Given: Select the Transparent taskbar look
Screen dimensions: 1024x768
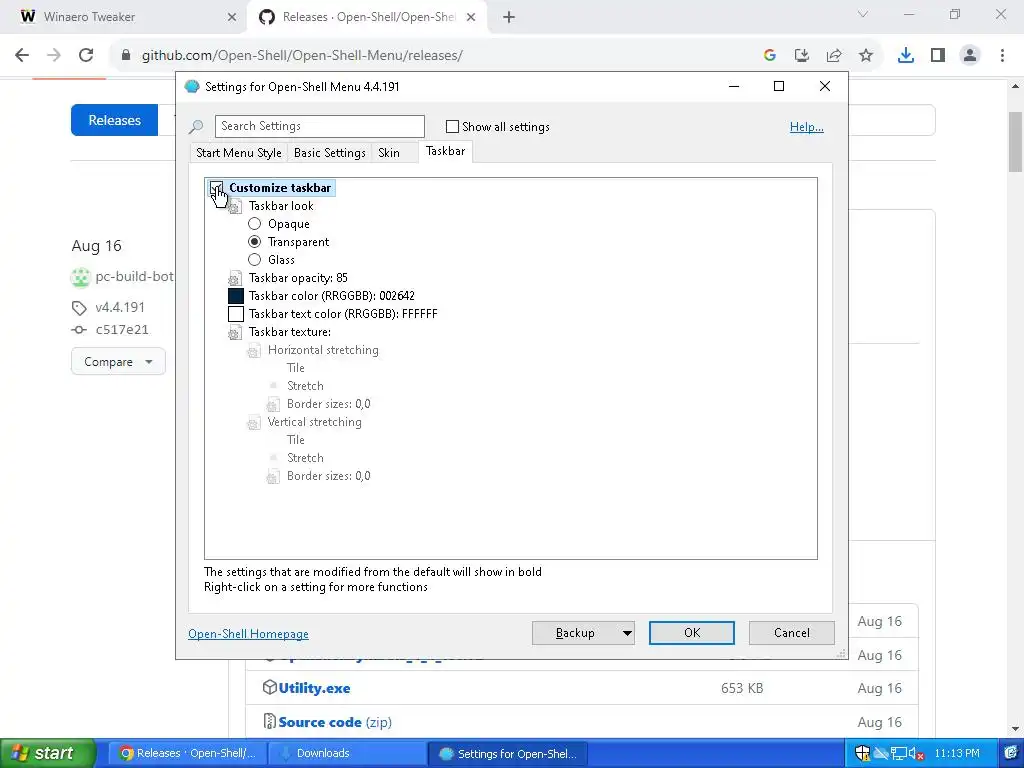Looking at the screenshot, I should [254, 242].
